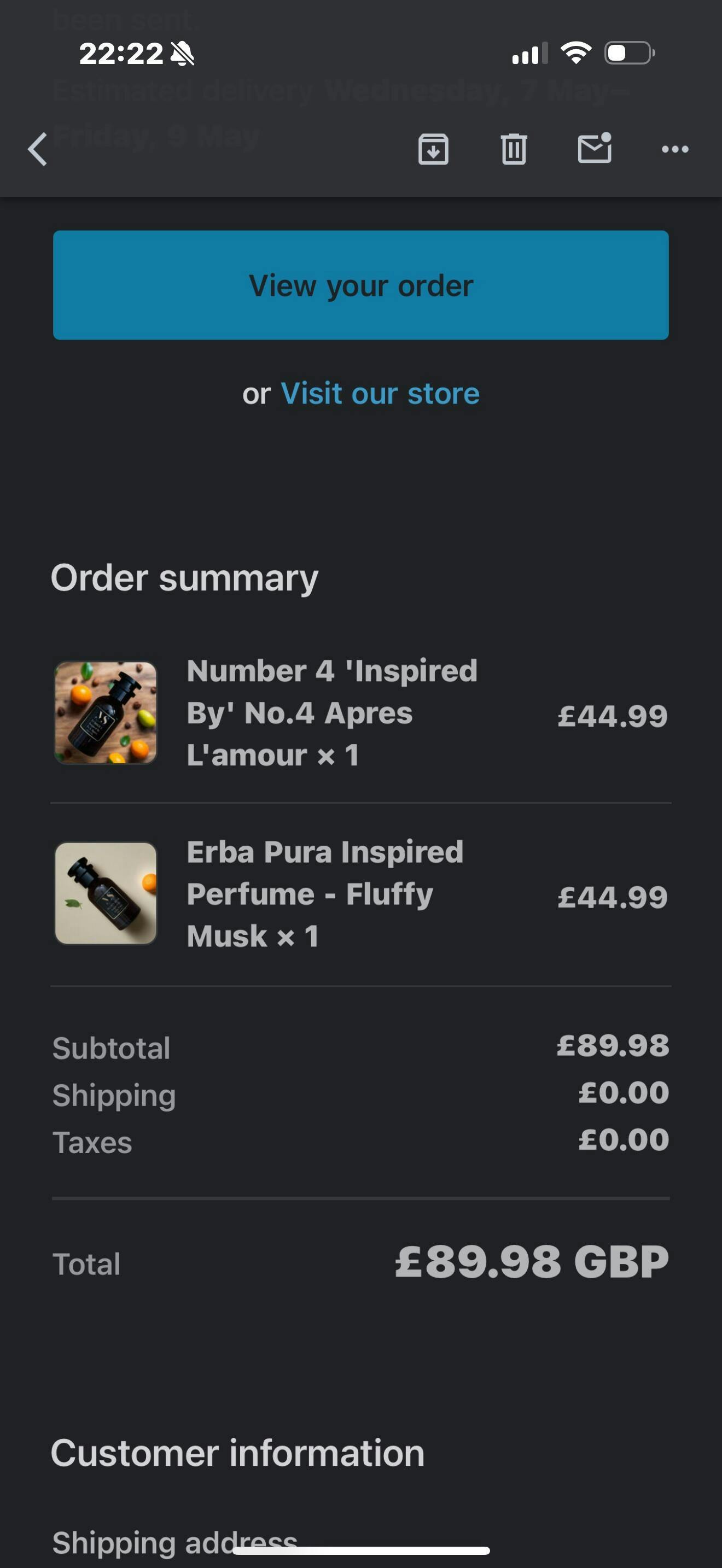
Task: Tap the cellular signal bars
Action: [529, 54]
